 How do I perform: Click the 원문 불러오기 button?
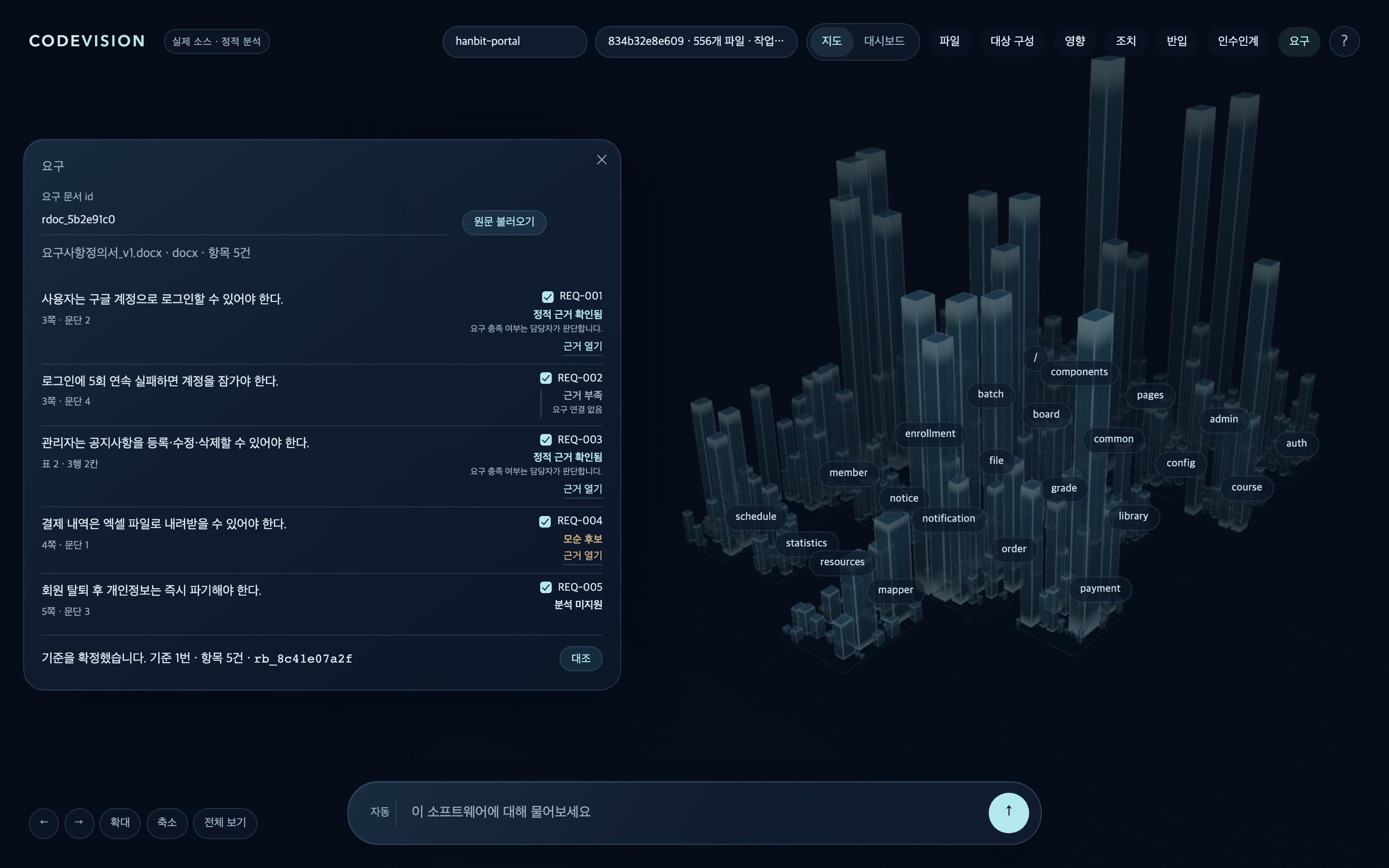pos(504,222)
